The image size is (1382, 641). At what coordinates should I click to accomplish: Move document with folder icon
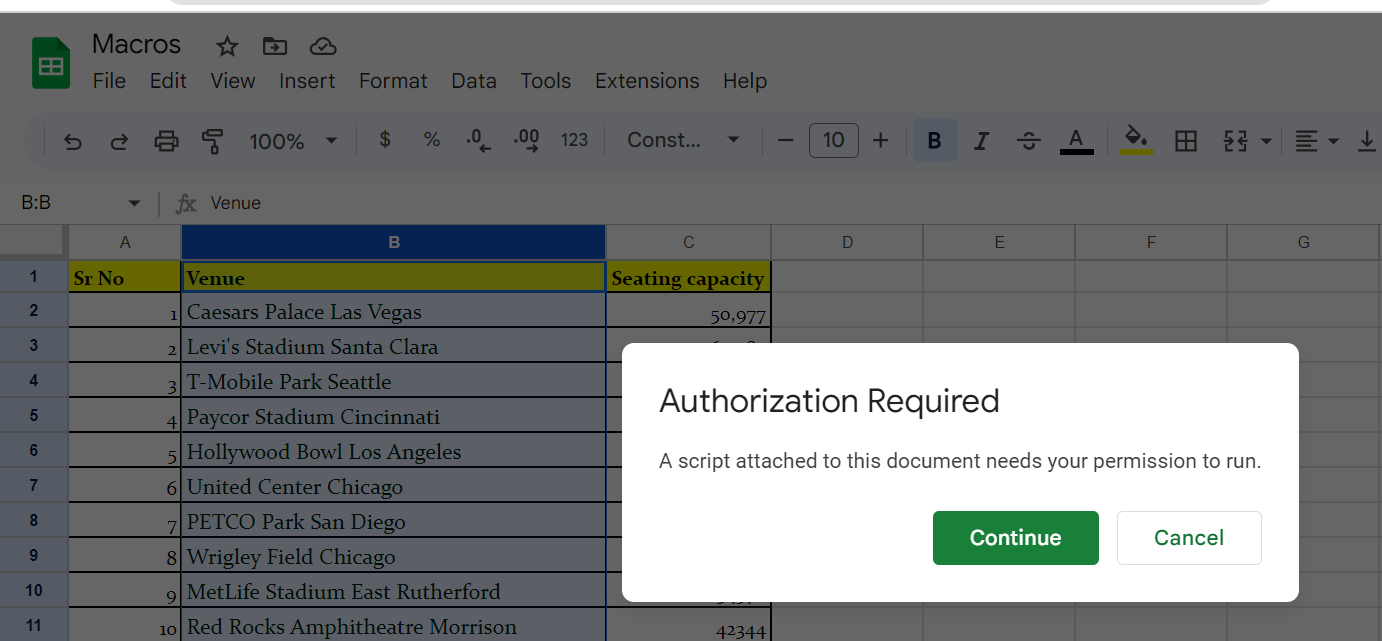pos(275,46)
